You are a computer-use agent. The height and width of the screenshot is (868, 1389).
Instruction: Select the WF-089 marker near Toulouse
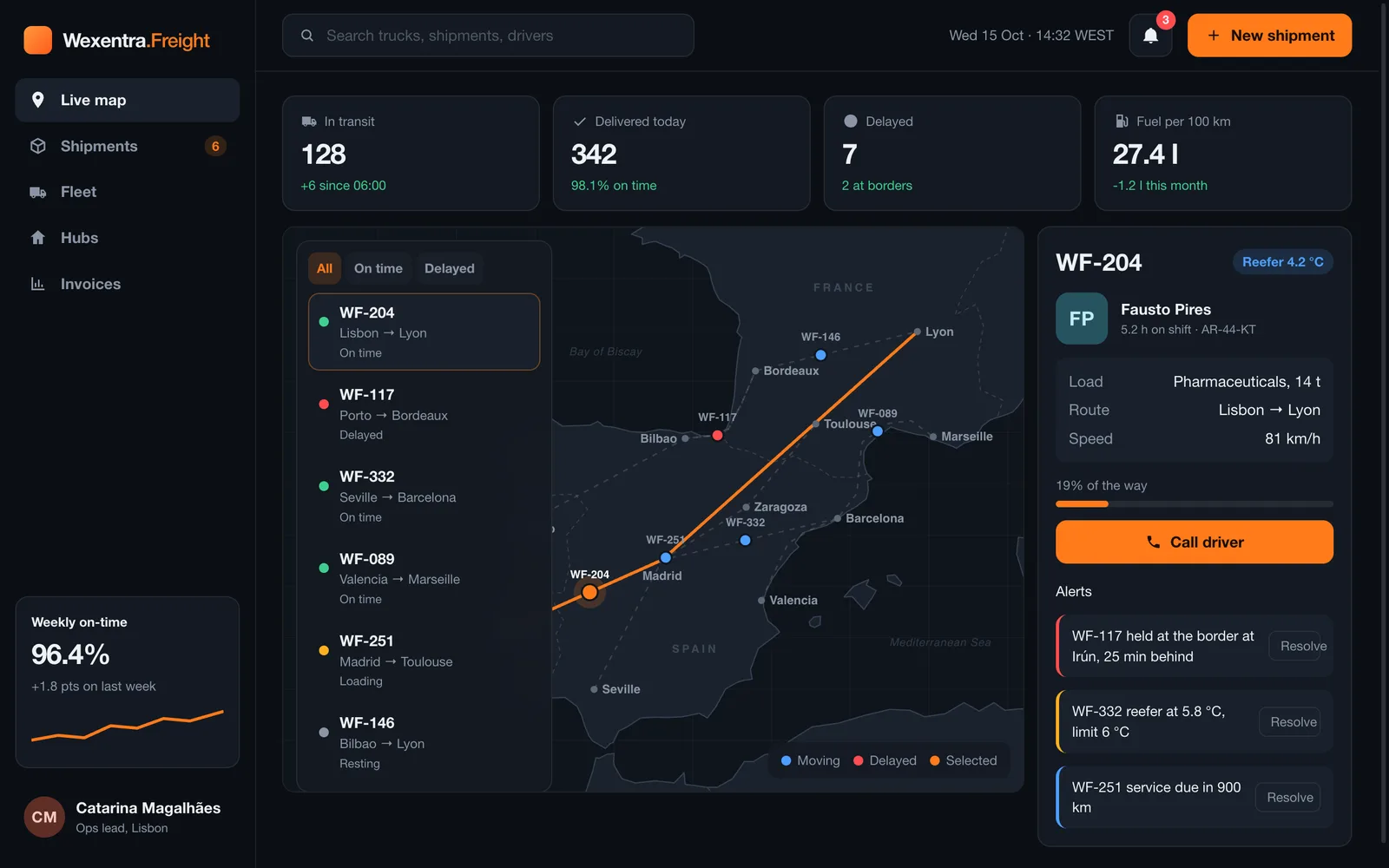click(x=878, y=431)
